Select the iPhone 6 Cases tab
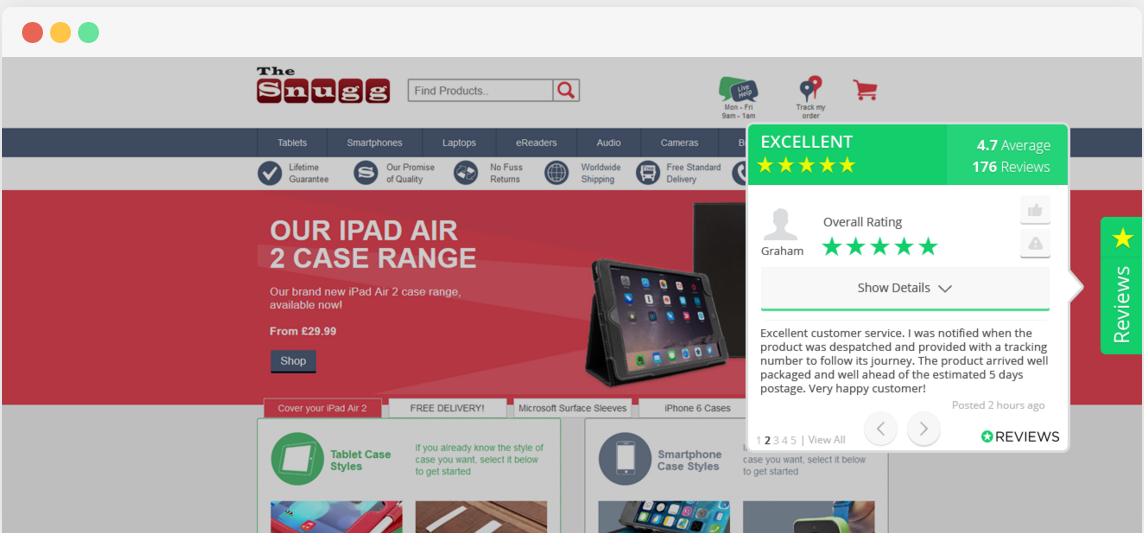 pos(693,408)
